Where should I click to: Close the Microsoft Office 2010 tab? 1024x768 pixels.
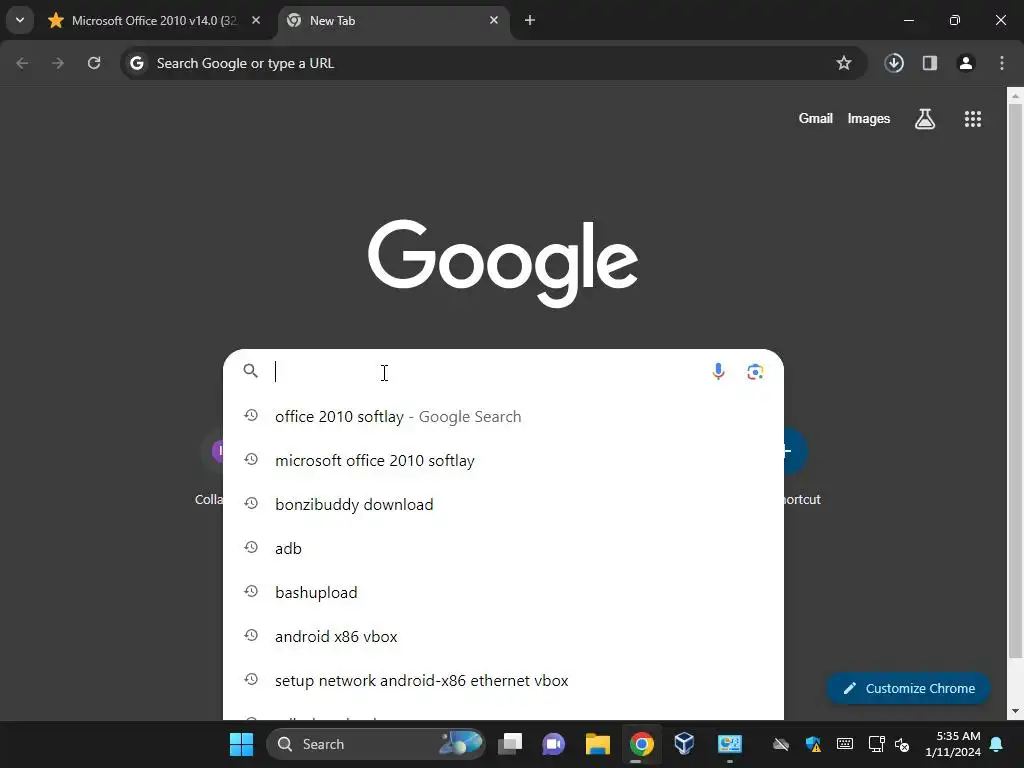(x=256, y=20)
